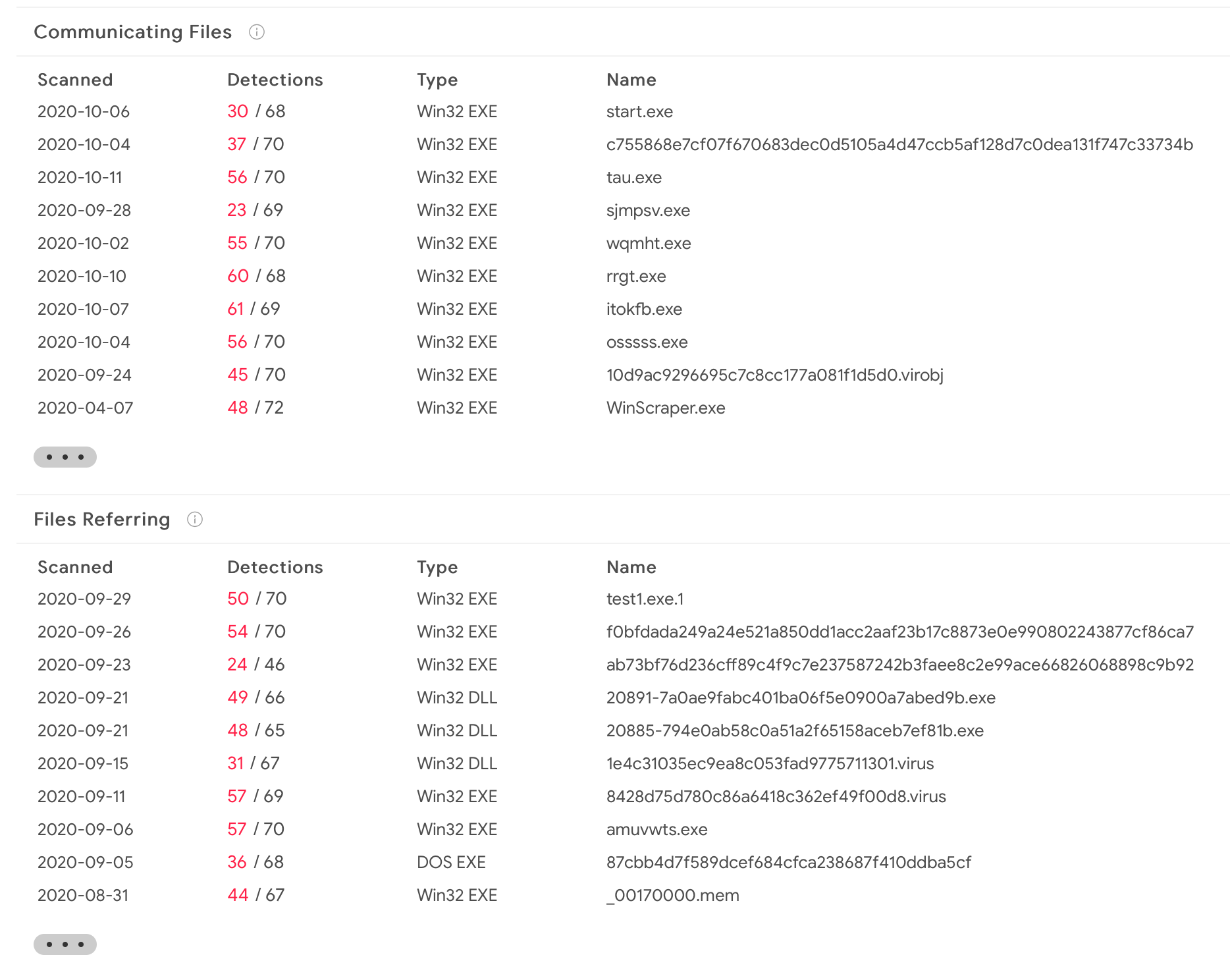Select the 48 / 72 detection ratio

point(255,408)
